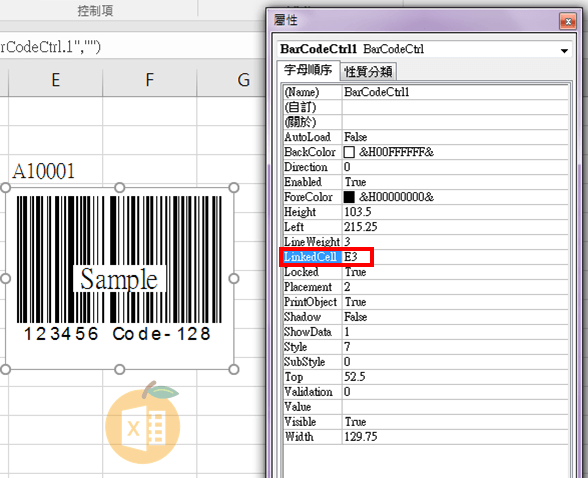Select column E header
Image resolution: width=588 pixels, height=478 pixels.
[56, 80]
